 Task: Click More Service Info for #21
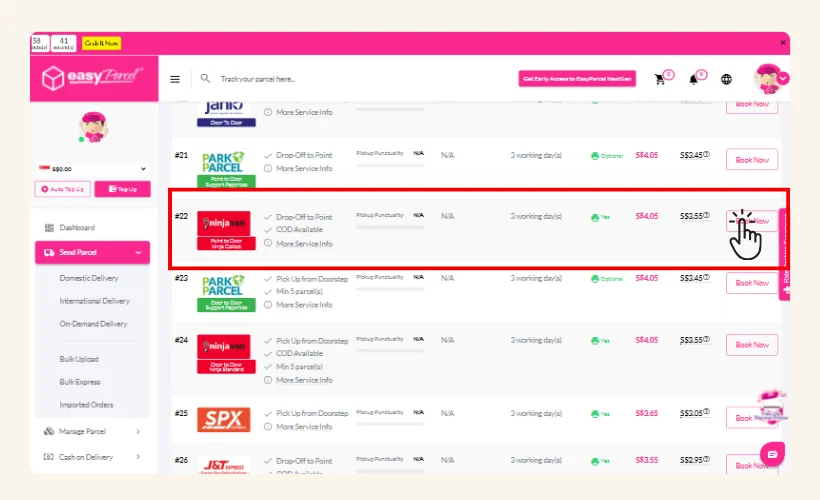304,168
